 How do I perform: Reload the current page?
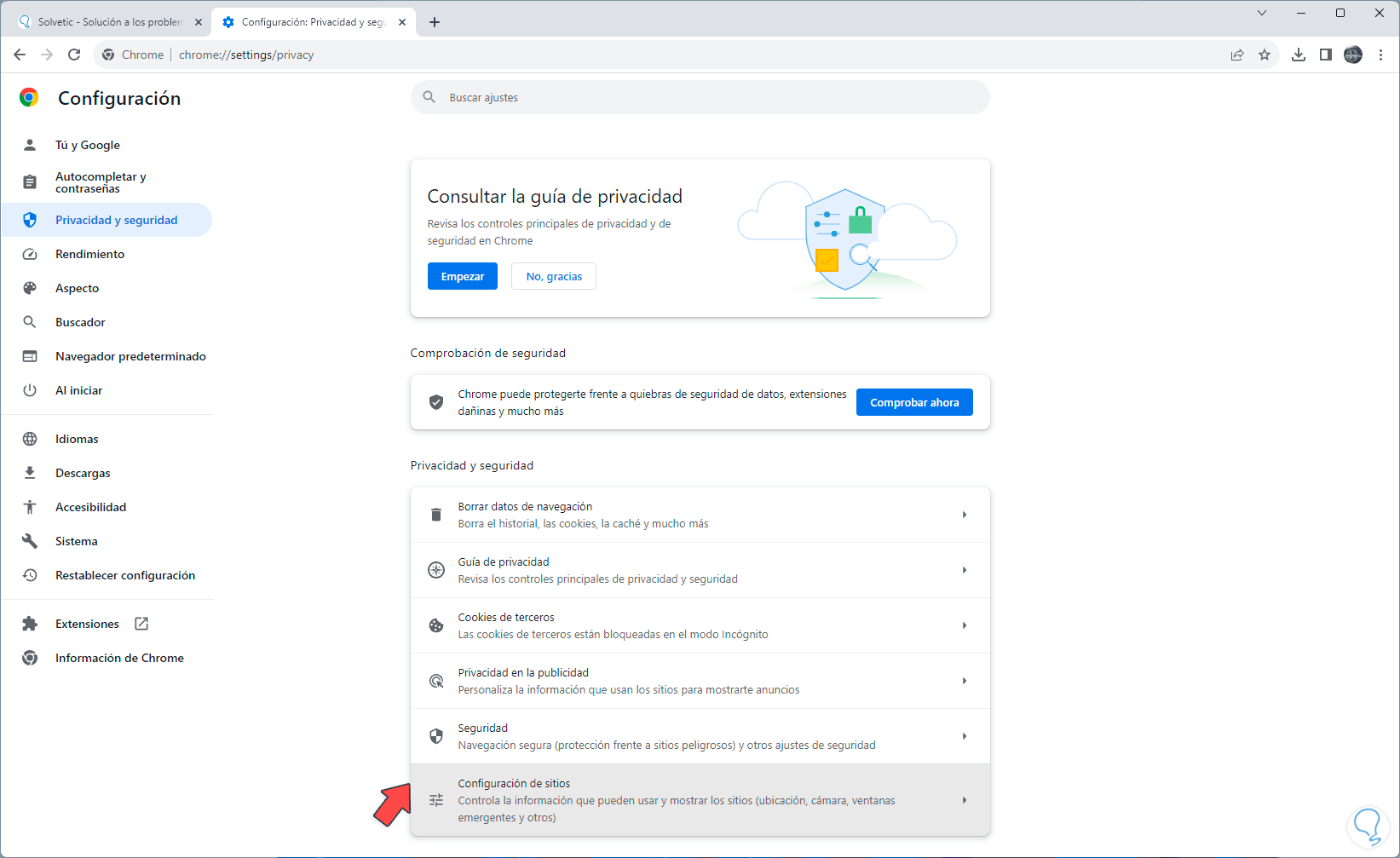point(74,55)
